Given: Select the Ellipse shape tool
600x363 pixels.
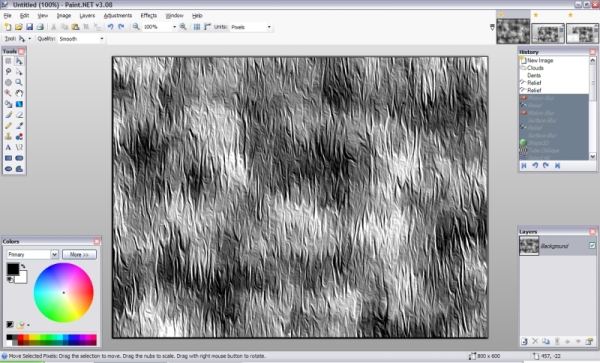Looking at the screenshot, I should coord(8,169).
